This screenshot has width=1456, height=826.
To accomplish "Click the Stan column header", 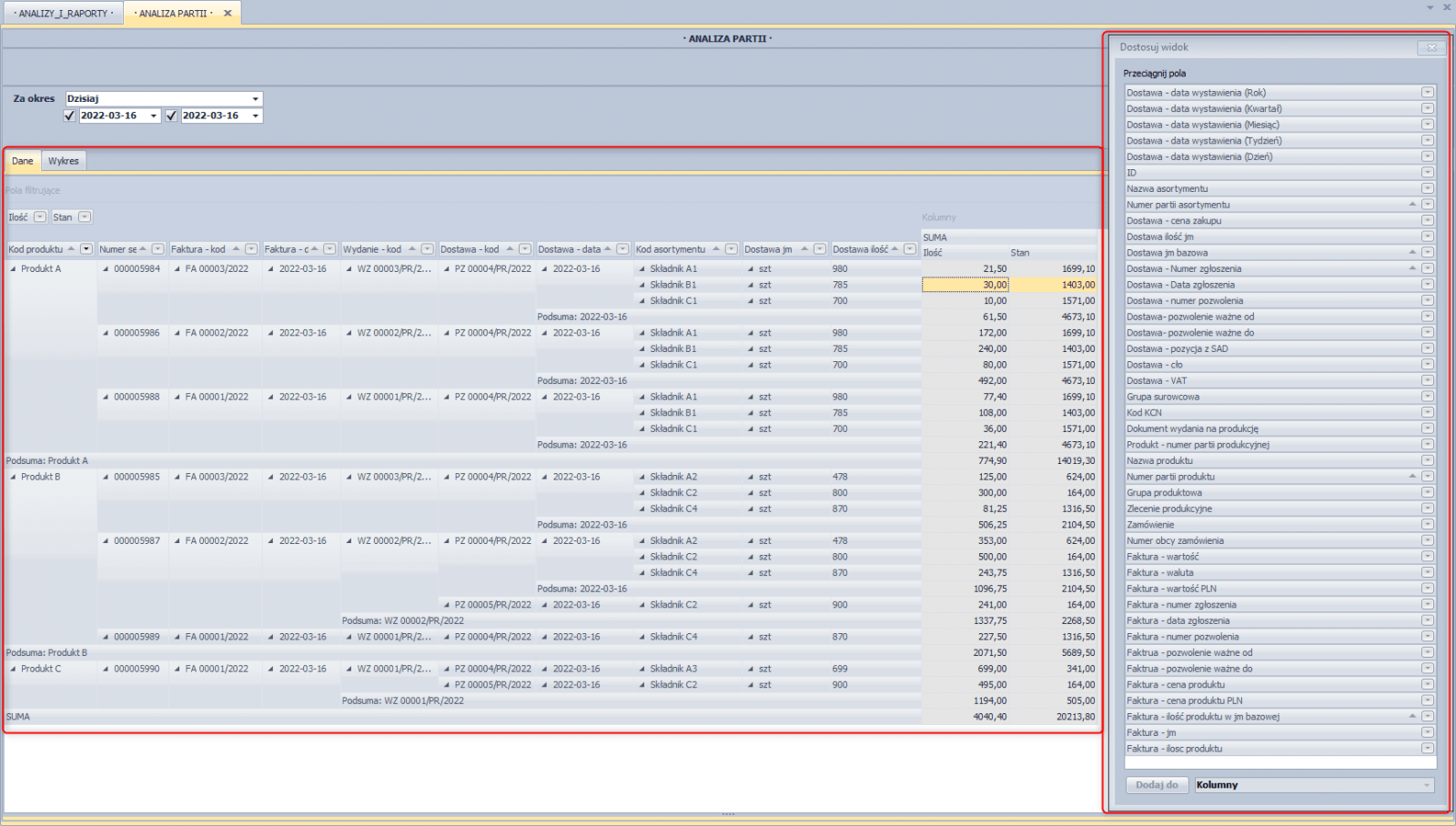I will 1053,253.
